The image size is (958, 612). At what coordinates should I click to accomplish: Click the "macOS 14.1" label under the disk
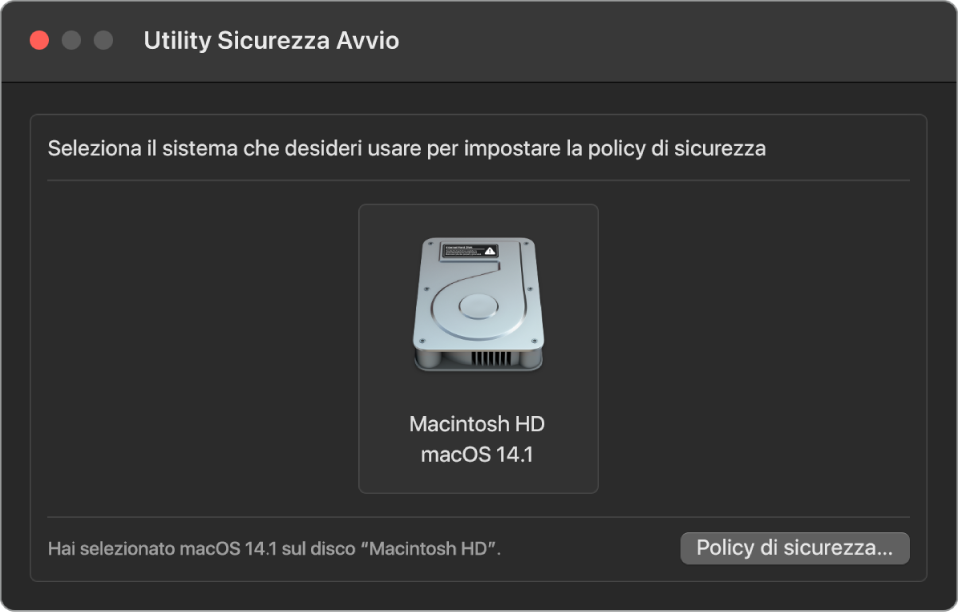click(x=477, y=454)
